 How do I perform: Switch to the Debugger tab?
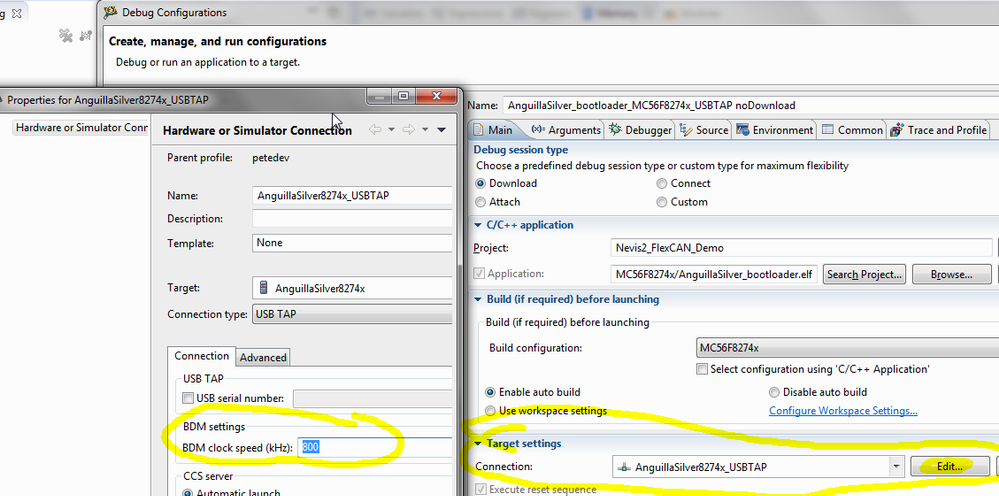641,130
